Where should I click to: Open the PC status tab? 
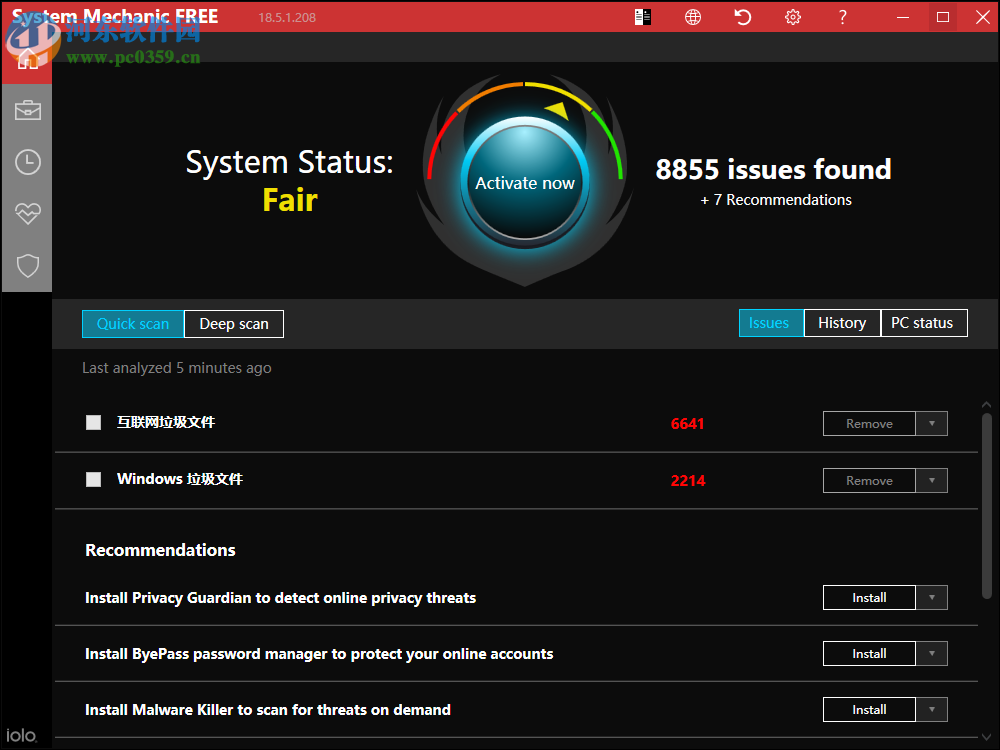tap(923, 322)
